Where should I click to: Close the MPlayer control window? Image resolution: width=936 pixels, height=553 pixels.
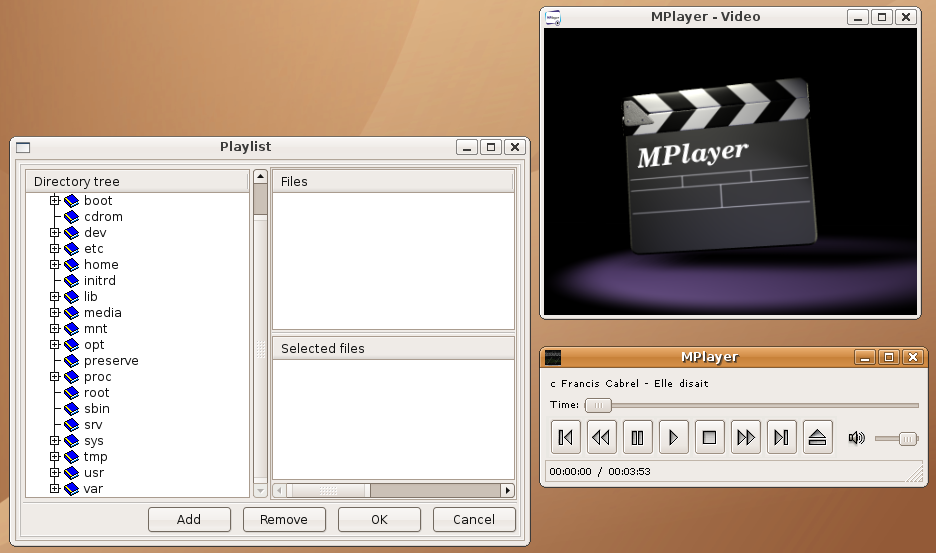tap(913, 357)
